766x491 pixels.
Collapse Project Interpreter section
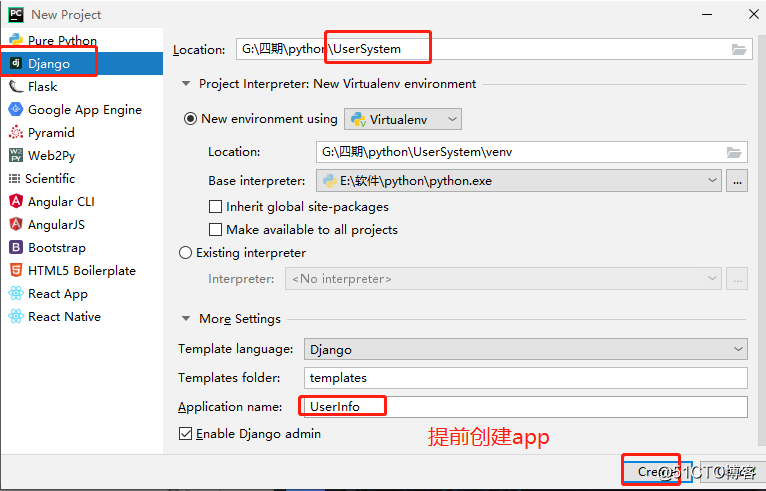coord(186,84)
